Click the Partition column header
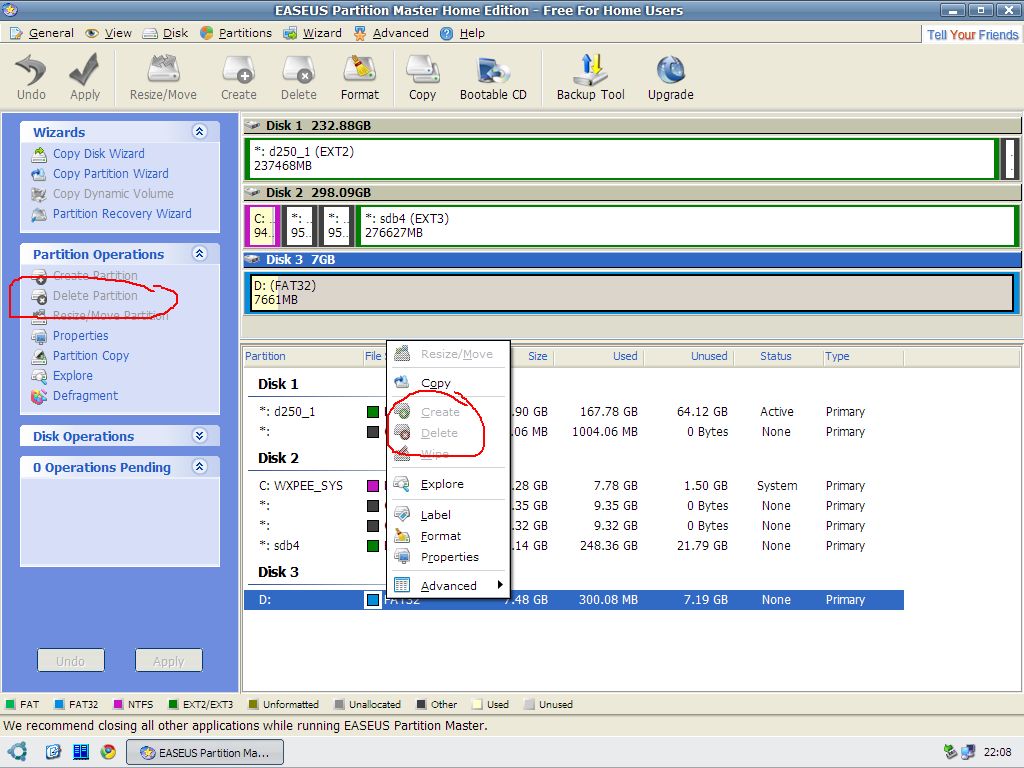 (x=302, y=356)
